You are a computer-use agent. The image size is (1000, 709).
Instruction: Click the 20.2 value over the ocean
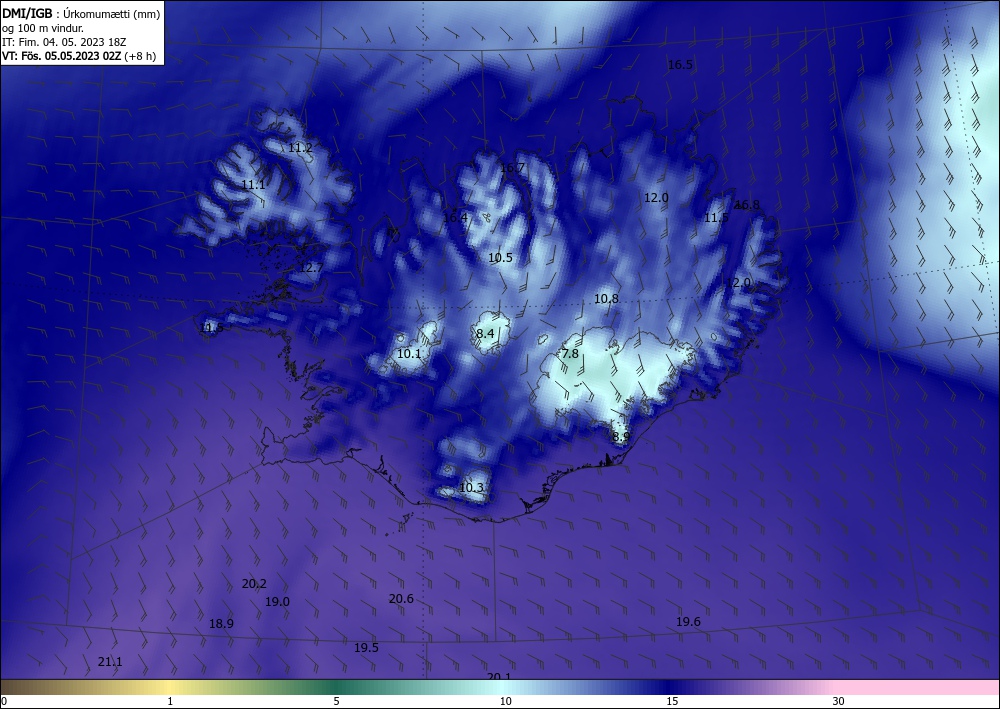click(x=254, y=583)
